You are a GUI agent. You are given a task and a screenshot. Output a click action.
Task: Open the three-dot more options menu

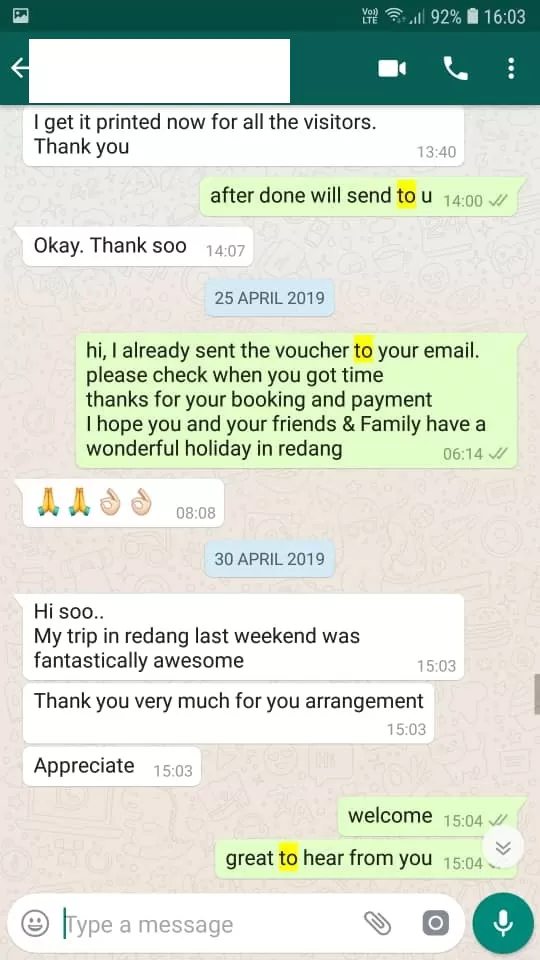(x=511, y=69)
